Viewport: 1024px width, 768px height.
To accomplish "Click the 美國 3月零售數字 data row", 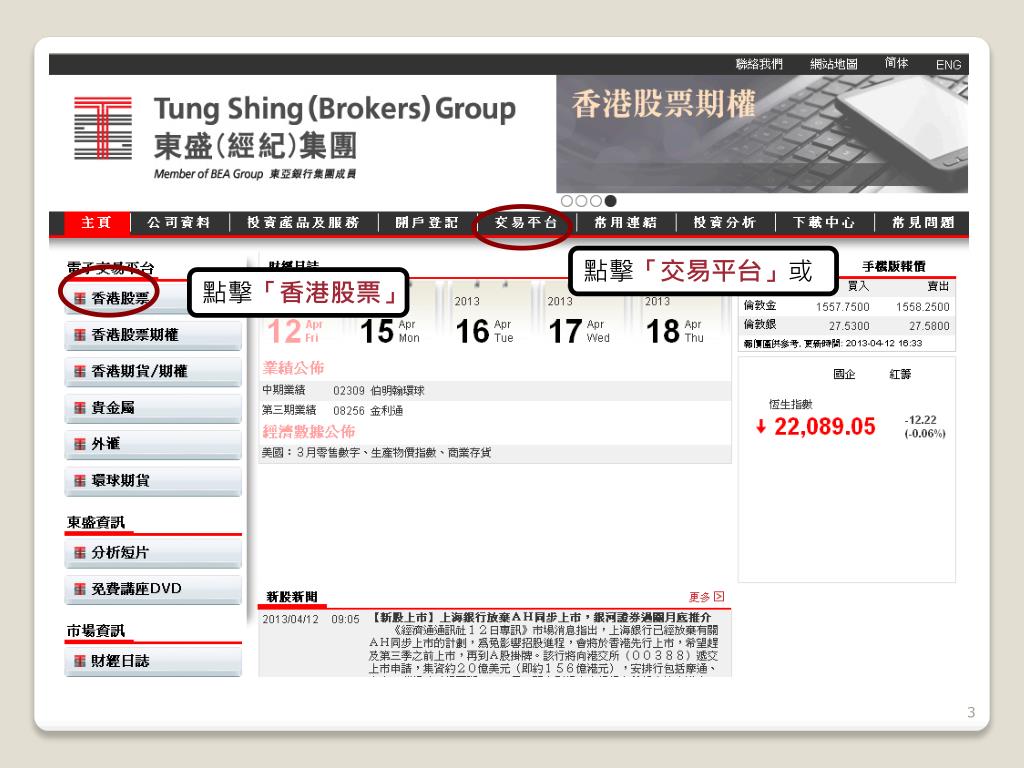I will (x=494, y=453).
